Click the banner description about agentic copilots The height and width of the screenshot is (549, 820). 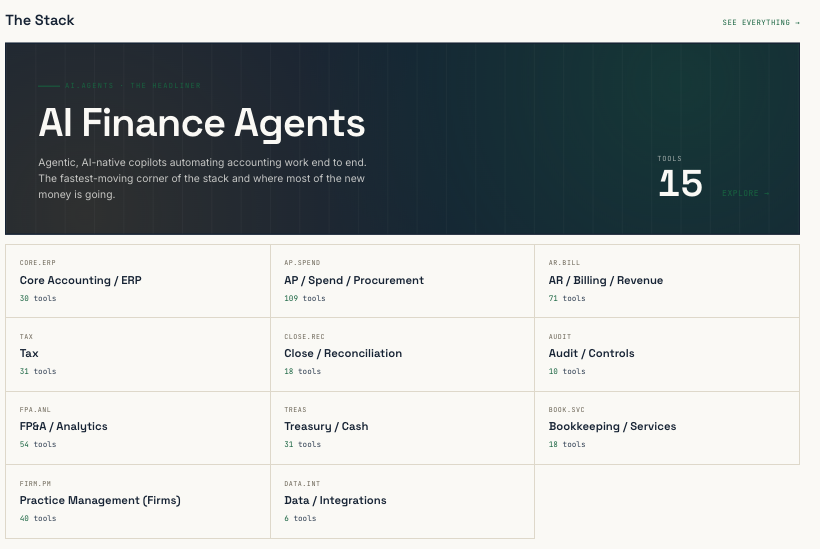click(x=202, y=178)
